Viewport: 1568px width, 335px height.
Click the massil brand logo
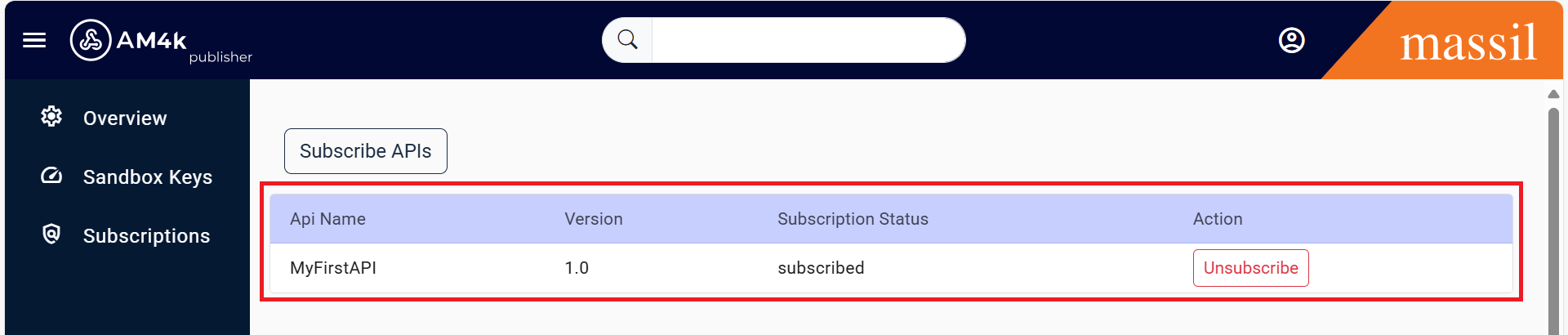coord(1468,43)
